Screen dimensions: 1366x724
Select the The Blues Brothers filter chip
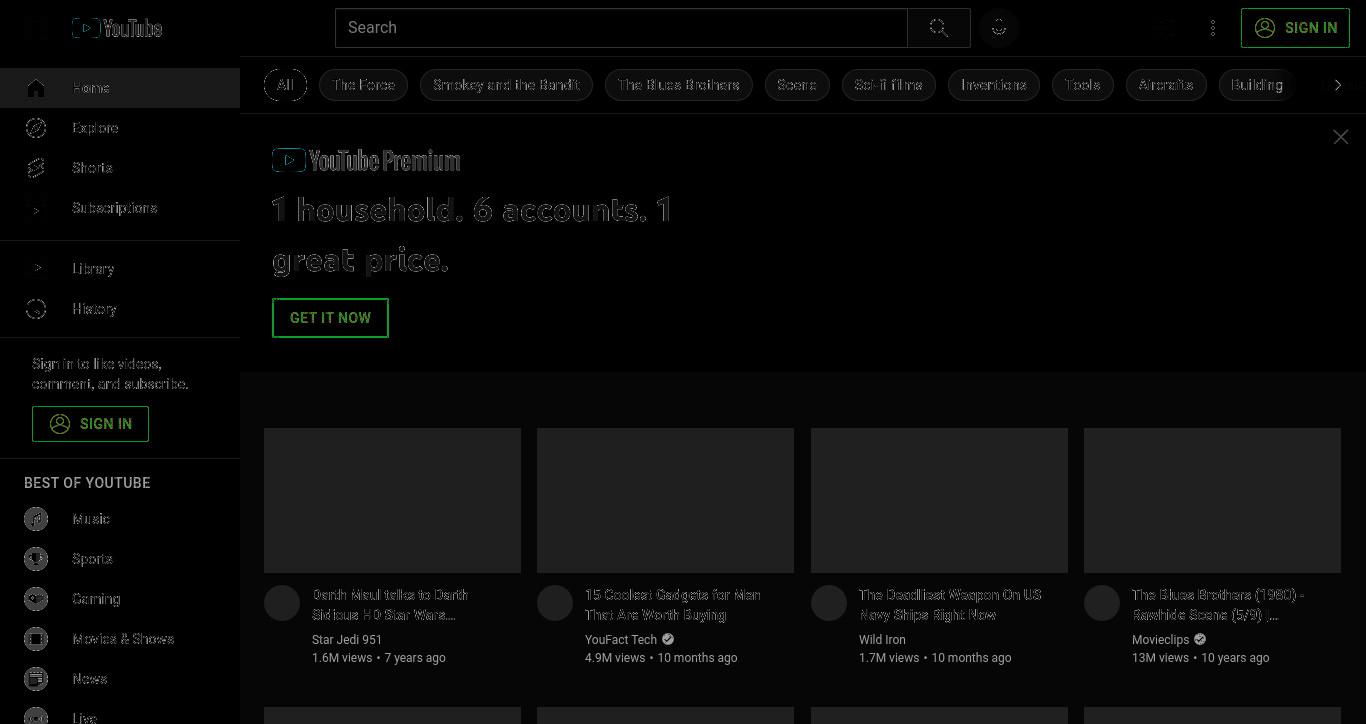[x=679, y=85]
